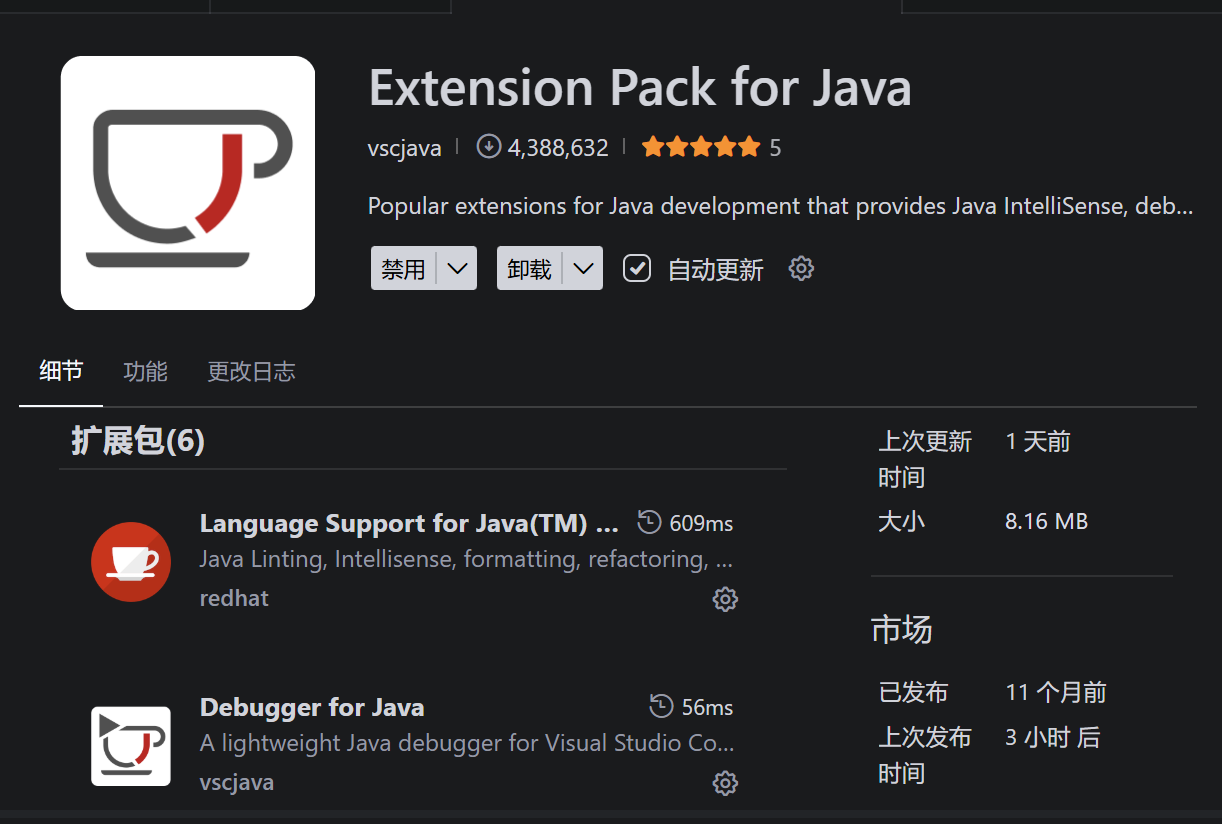Click the 1 天前 last updated value
The height and width of the screenshot is (824, 1222).
(x=1038, y=442)
